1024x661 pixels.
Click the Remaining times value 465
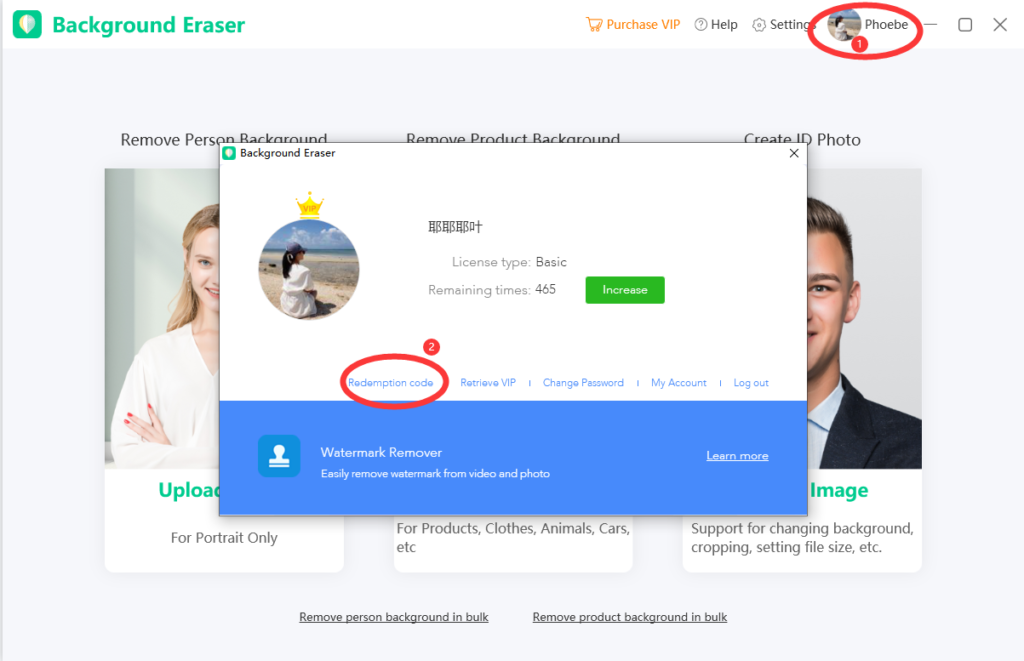pyautogui.click(x=545, y=289)
